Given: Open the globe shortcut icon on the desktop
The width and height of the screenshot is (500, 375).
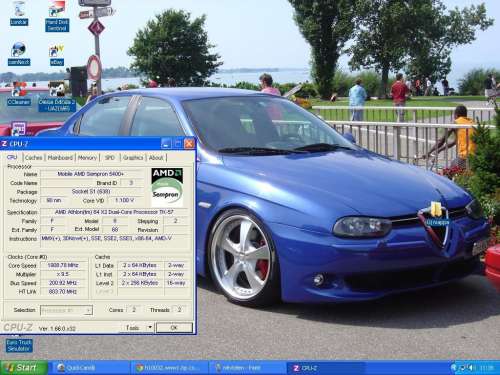Looking at the screenshot, I should (19, 54).
